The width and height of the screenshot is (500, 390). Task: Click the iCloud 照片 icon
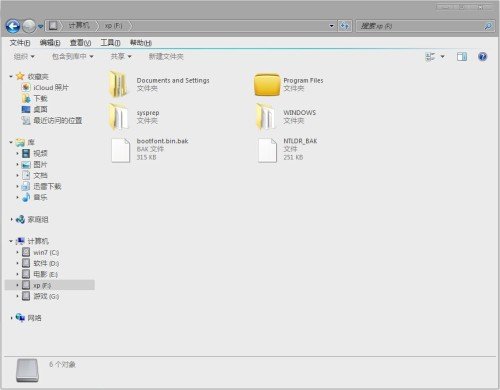click(26, 87)
